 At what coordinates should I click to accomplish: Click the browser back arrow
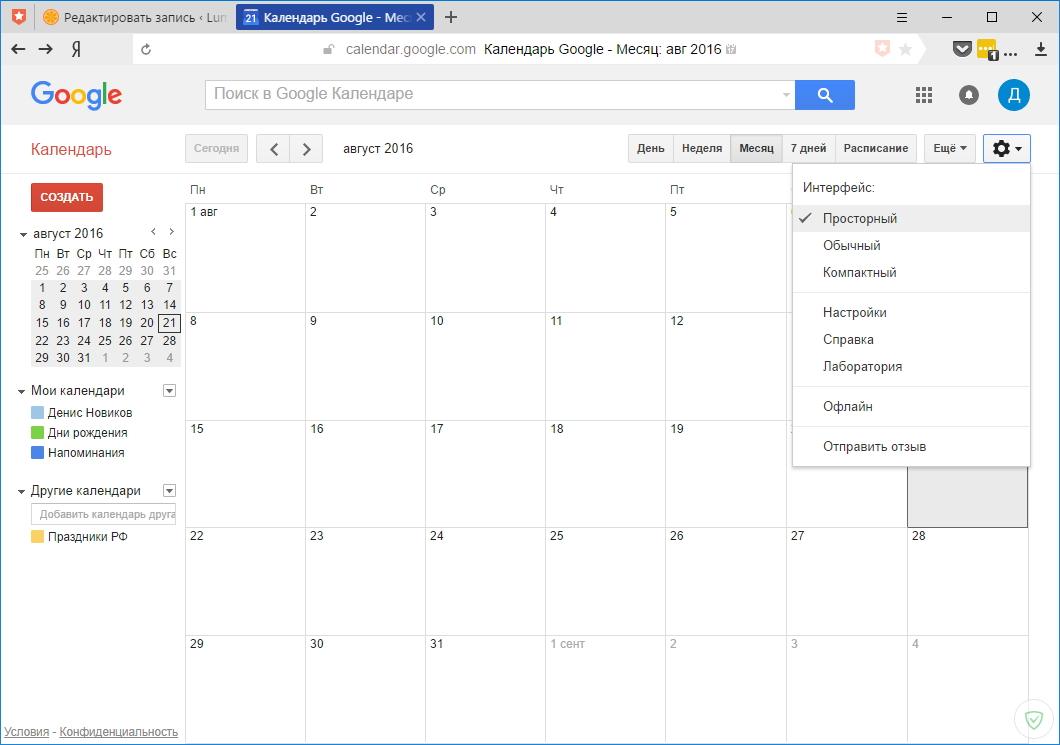pyautogui.click(x=18, y=49)
